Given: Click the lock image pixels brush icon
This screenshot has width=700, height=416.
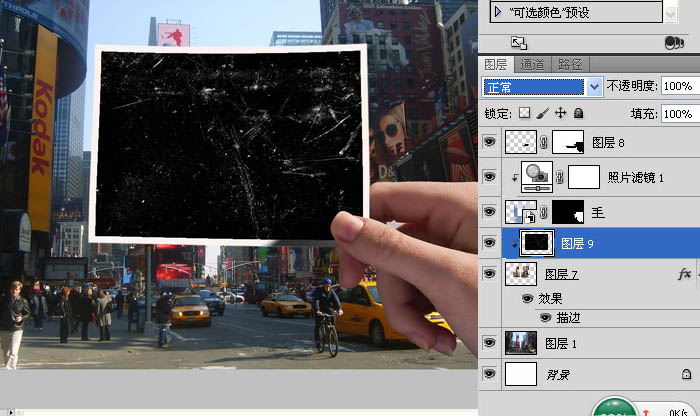Looking at the screenshot, I should tap(543, 113).
